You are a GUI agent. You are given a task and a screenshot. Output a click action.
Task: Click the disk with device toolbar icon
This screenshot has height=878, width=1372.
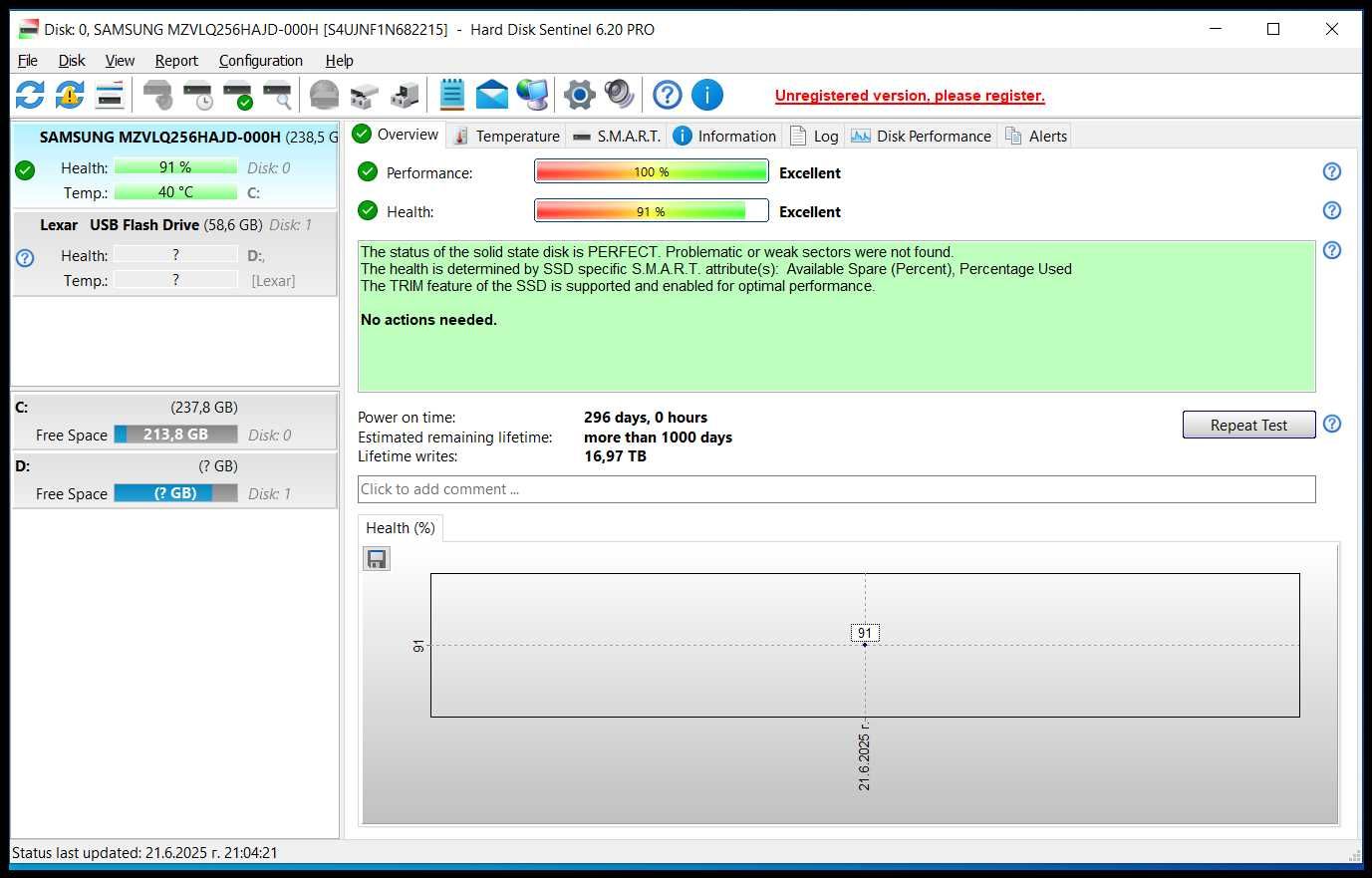point(405,95)
